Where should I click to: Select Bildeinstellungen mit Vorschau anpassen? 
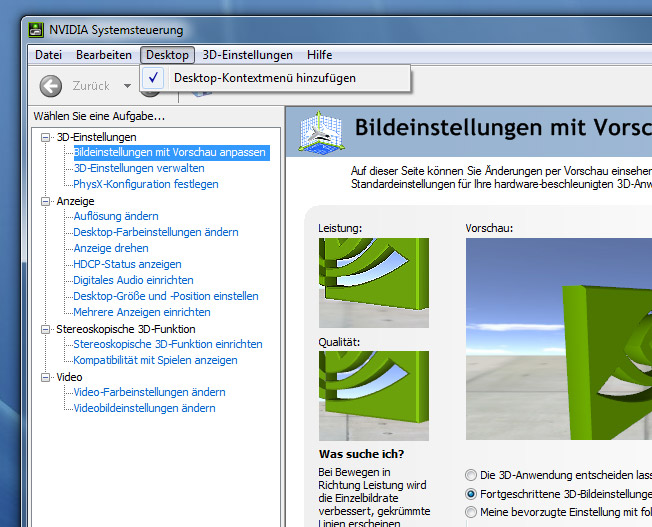tap(170, 152)
